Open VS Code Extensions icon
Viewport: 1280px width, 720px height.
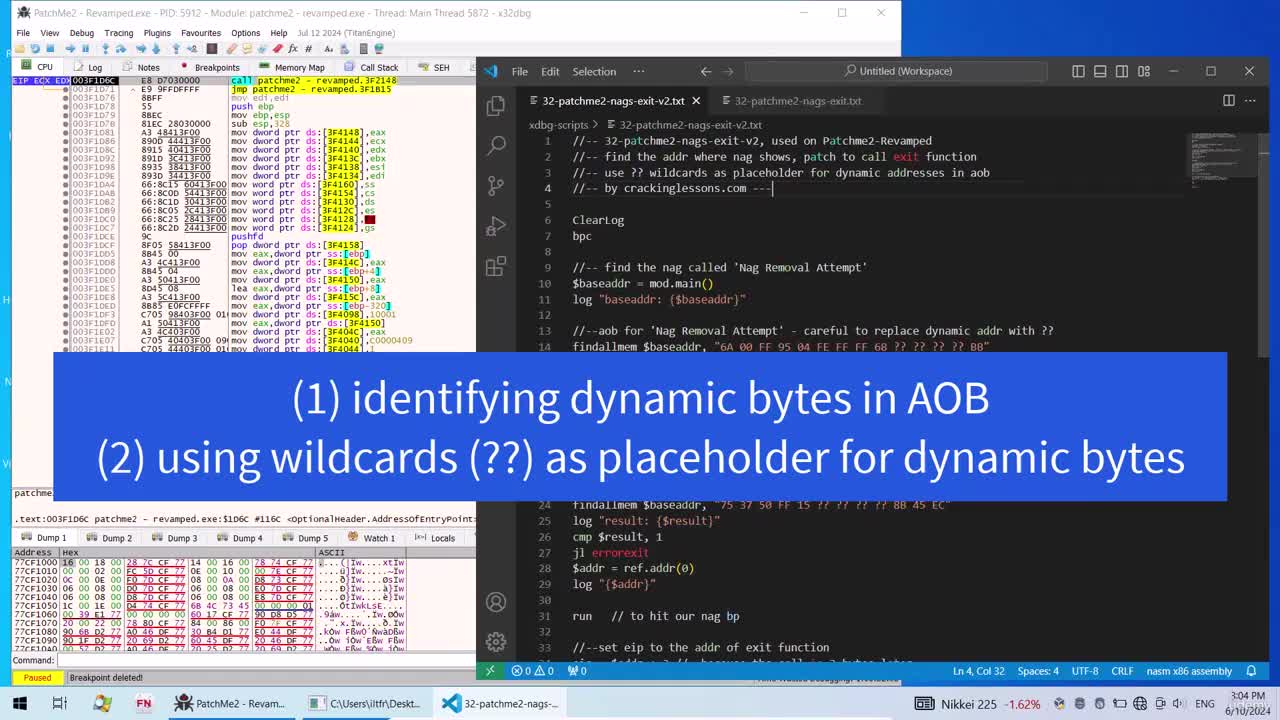(x=496, y=266)
